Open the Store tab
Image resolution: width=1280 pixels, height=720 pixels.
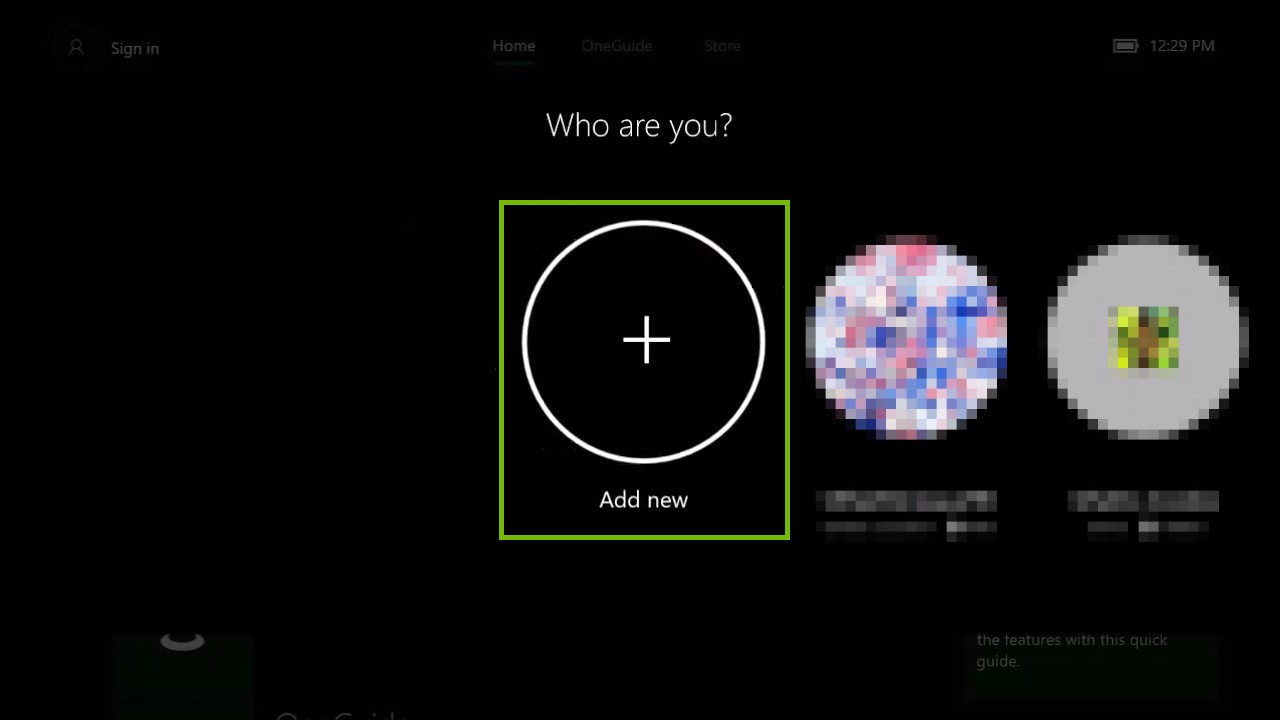coord(722,45)
